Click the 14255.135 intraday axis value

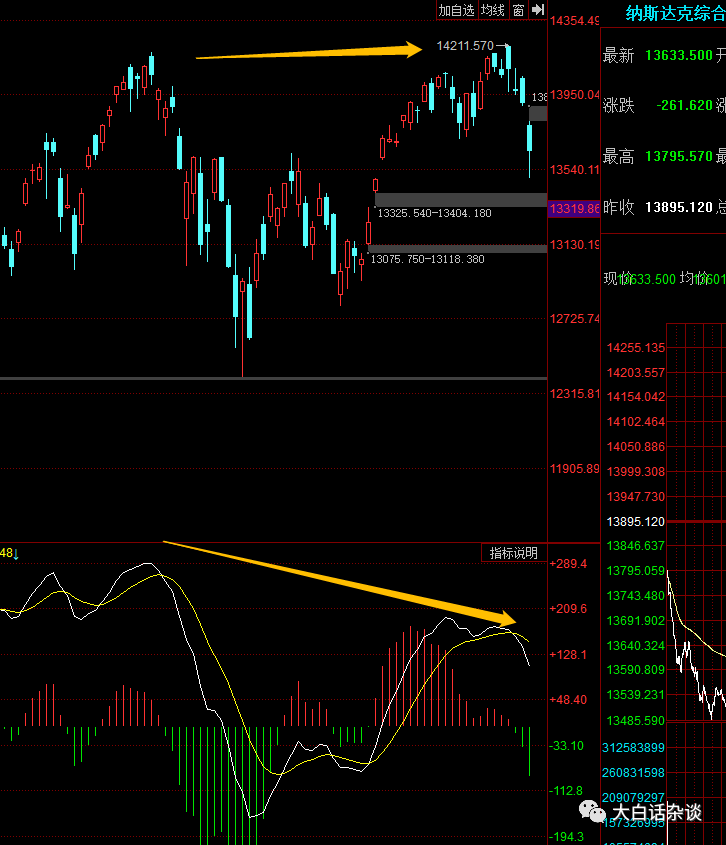[x=636, y=348]
